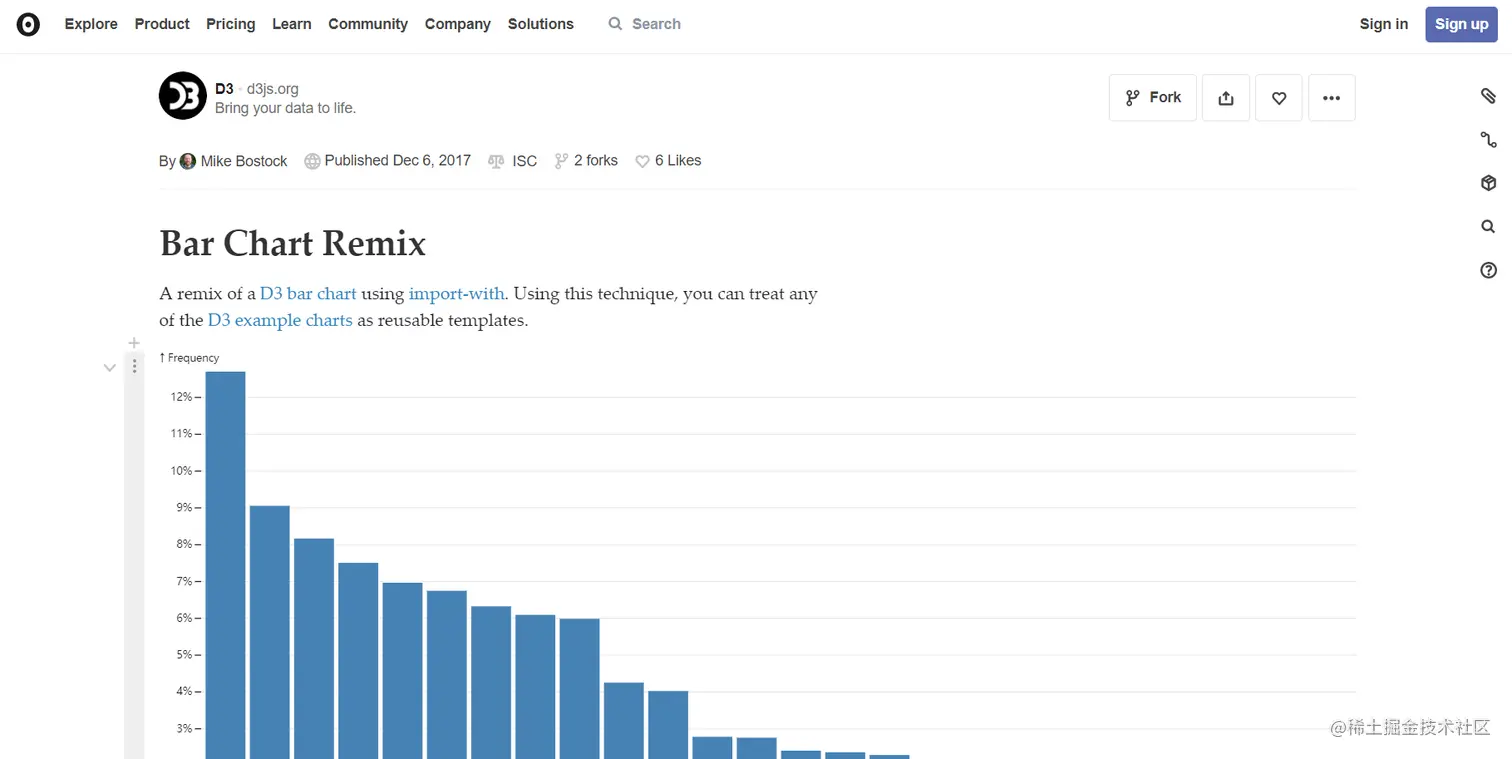Open the help question mark icon
This screenshot has width=1512, height=759.
pos(1488,270)
